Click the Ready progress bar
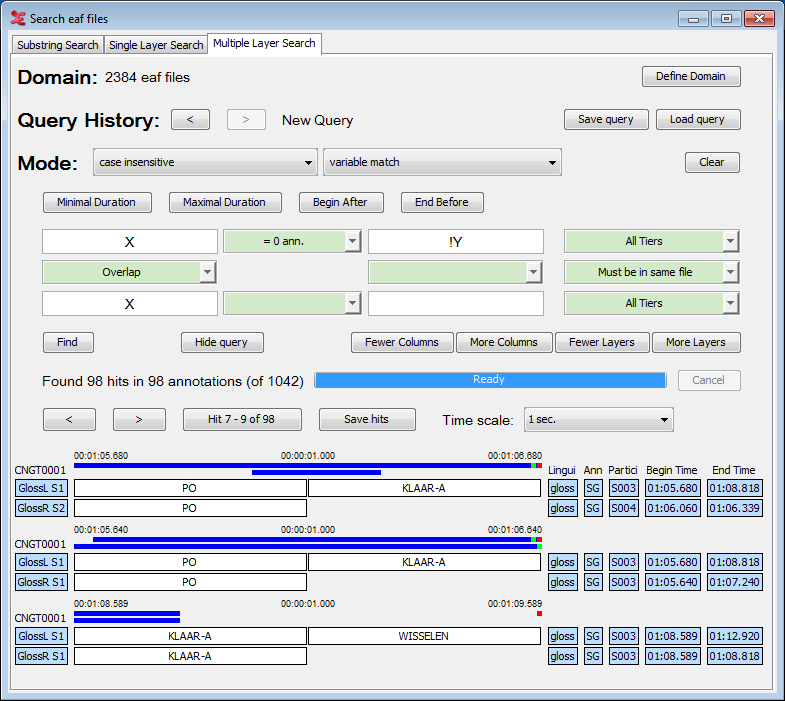785x701 pixels. pos(490,380)
